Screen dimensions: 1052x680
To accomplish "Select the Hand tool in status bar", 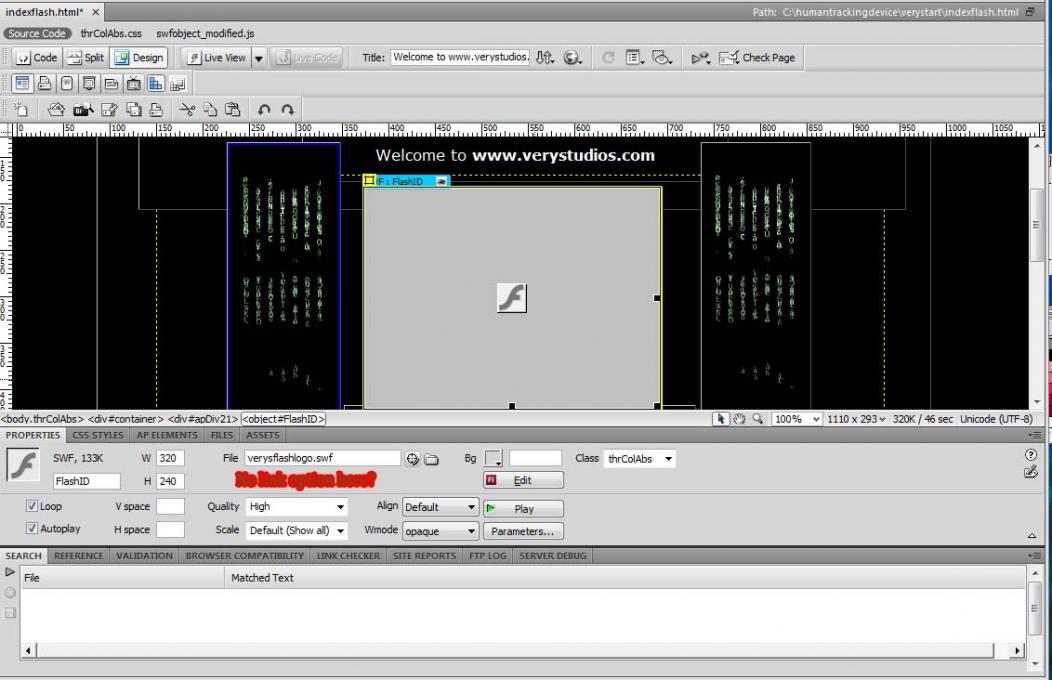I will (739, 418).
